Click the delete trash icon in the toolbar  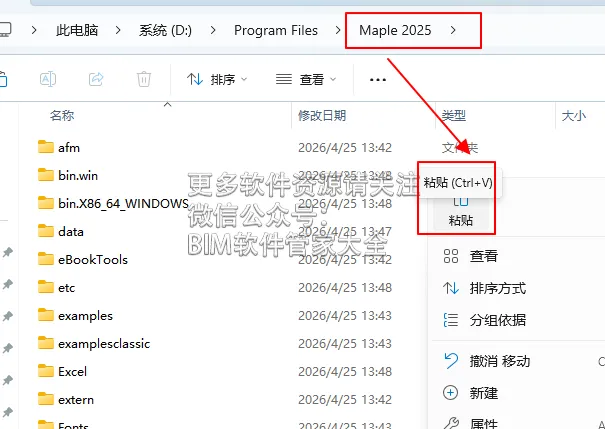tap(144, 79)
